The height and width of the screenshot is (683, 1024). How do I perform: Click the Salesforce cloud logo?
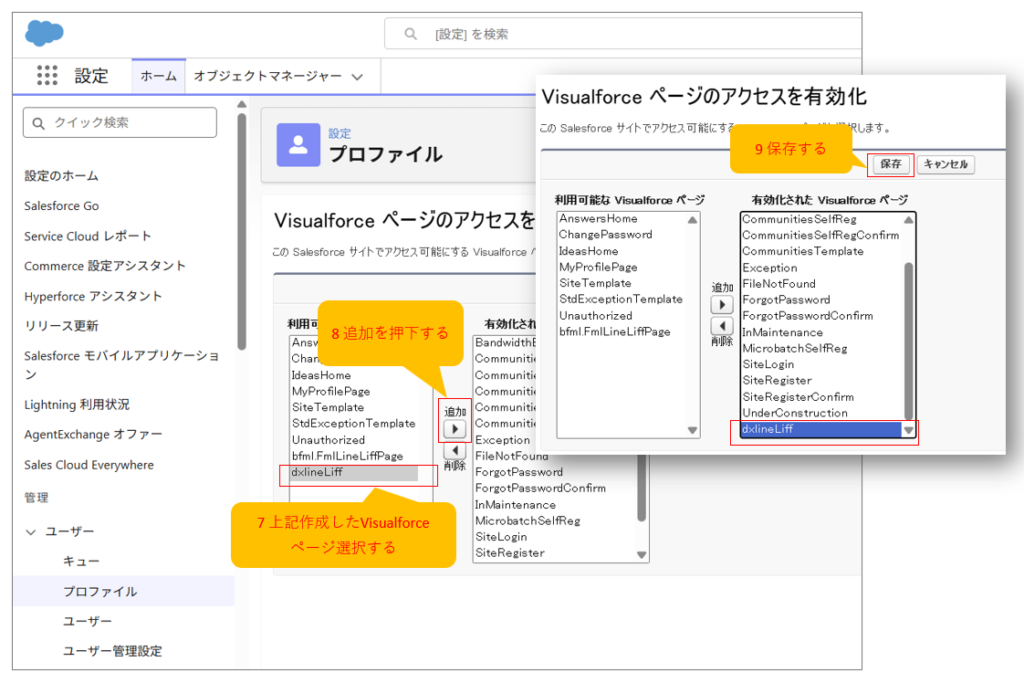click(x=44, y=33)
